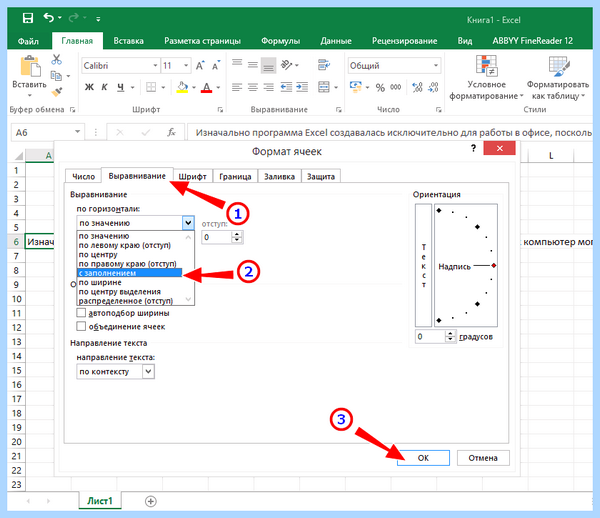This screenshot has width=600, height=518.
Task: Open the по горизонтали alignment dropdown arrow
Action: click(x=188, y=223)
